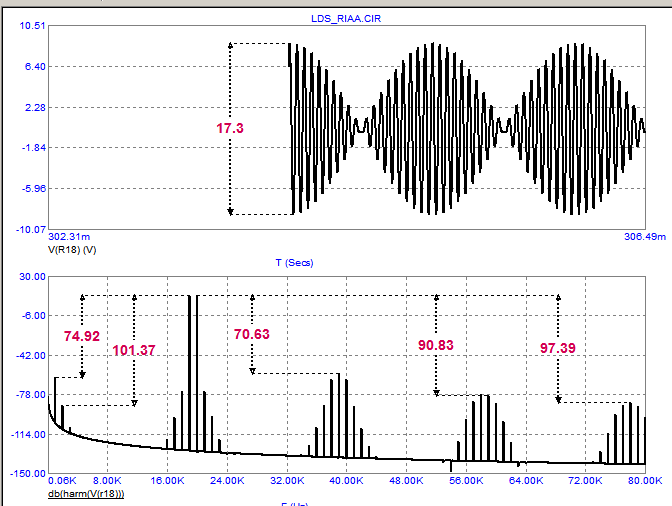The height and width of the screenshot is (506, 672).
Task: Click the 8.00K frequency axis label
Action: tap(108, 481)
